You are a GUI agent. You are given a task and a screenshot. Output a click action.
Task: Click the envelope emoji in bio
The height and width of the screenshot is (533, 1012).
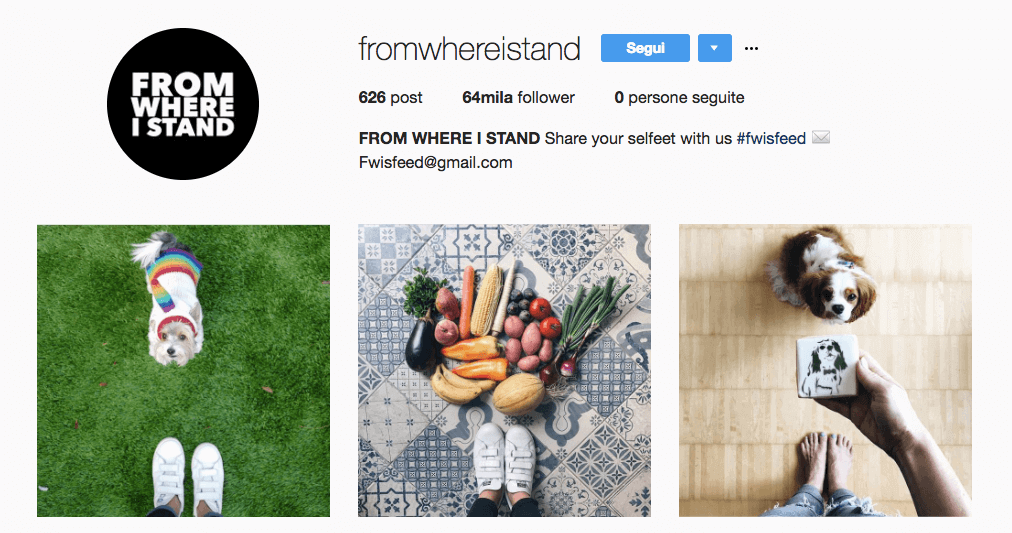pos(820,137)
